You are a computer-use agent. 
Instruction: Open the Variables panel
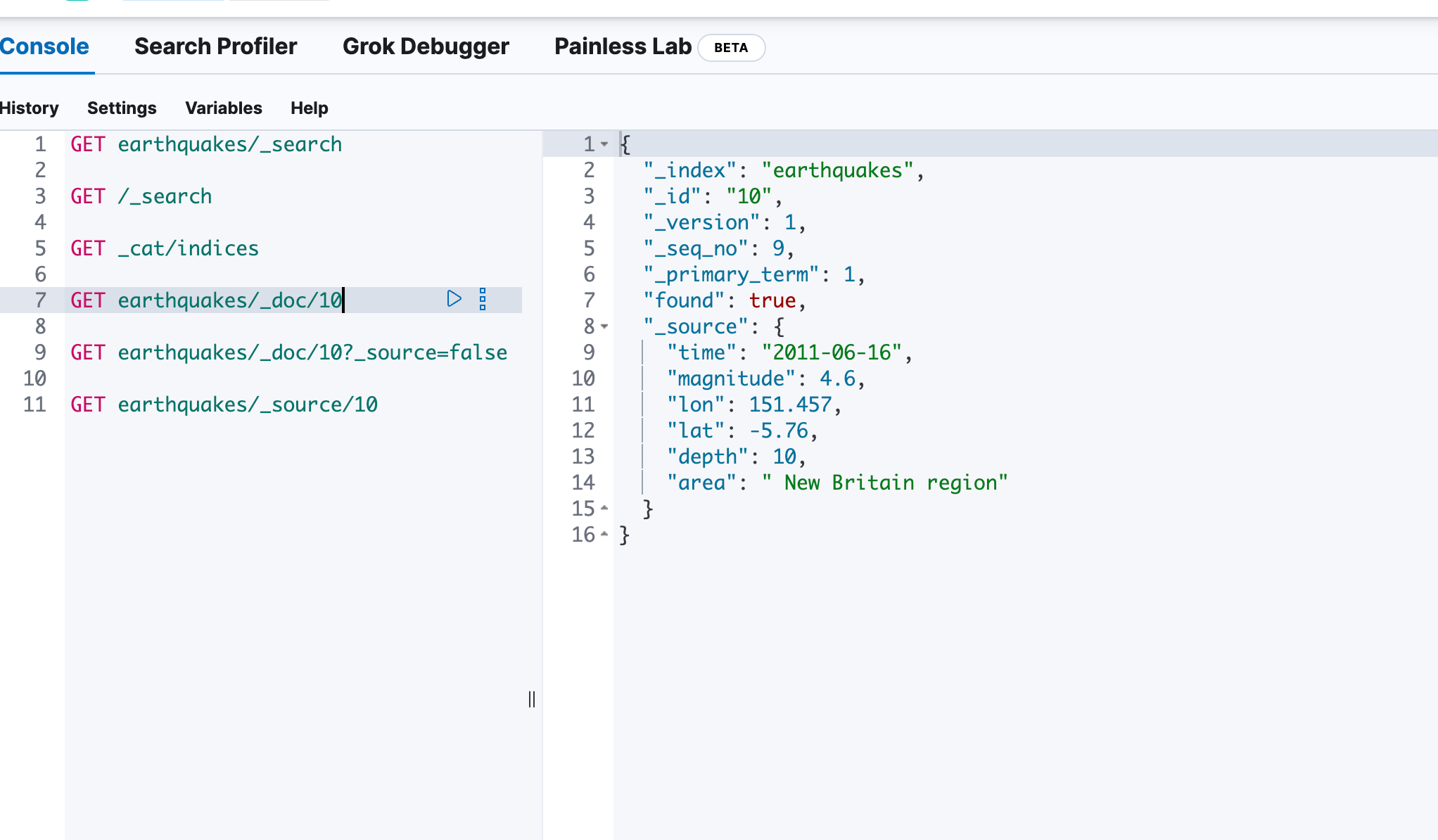[x=223, y=108]
